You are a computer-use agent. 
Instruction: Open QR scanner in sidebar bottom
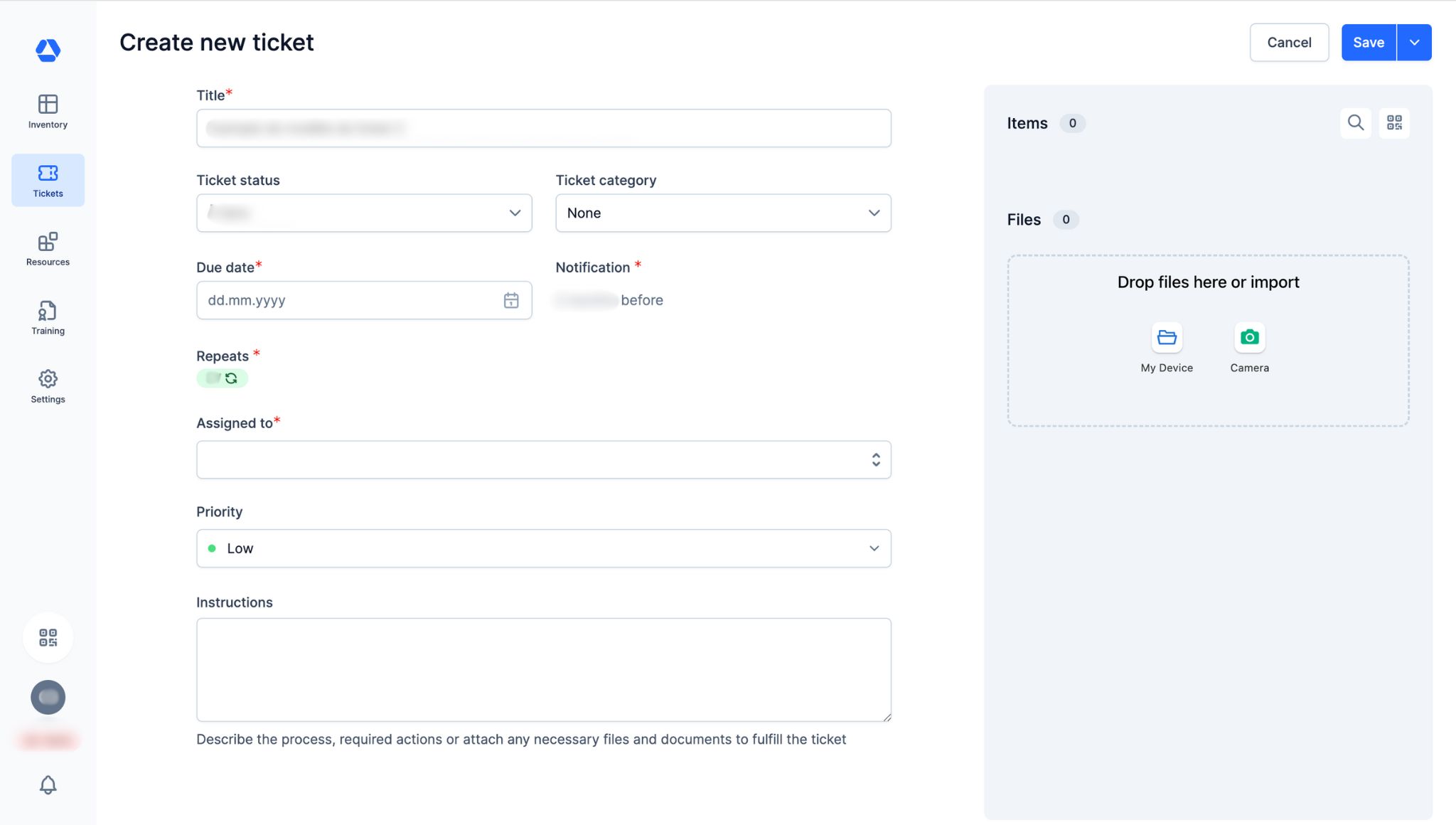pyautogui.click(x=48, y=637)
